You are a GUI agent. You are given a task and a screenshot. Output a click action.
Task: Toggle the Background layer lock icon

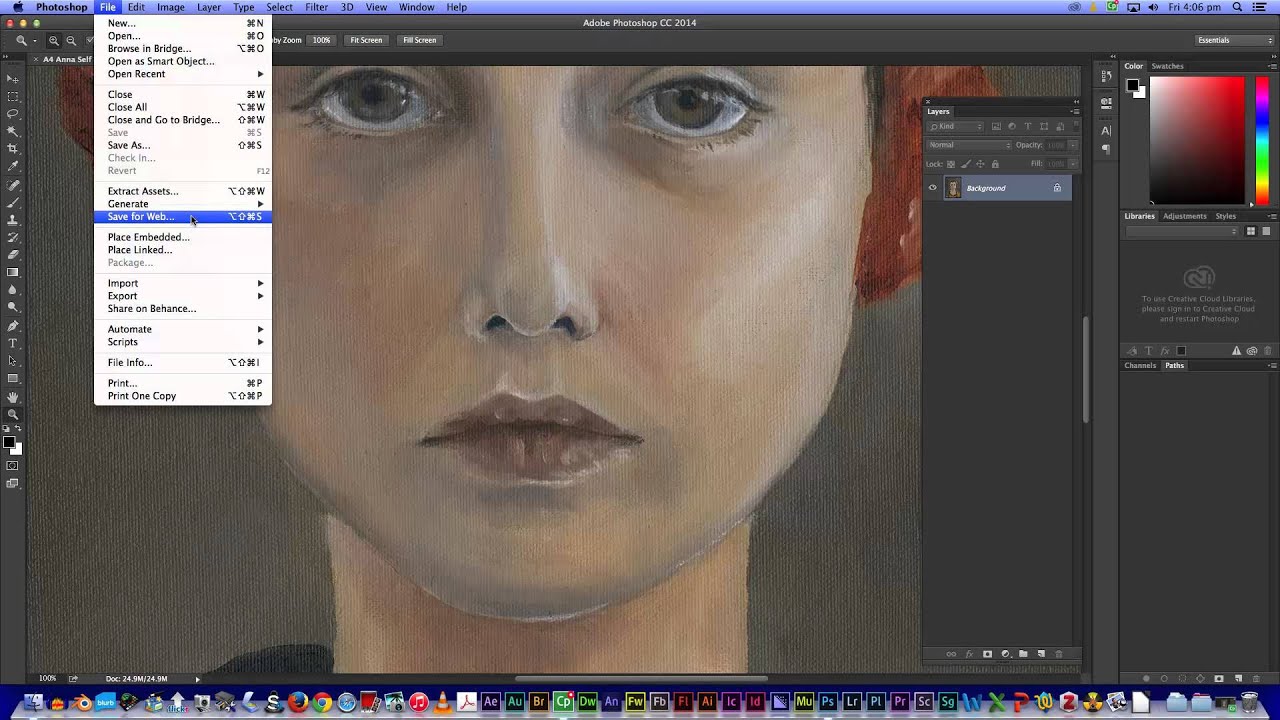point(1057,188)
